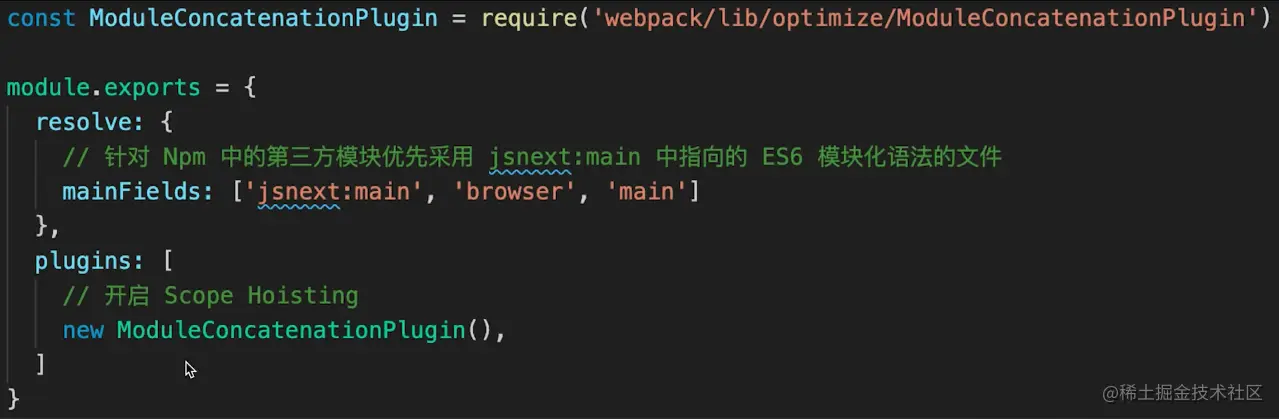Image resolution: width=1279 pixels, height=419 pixels.
Task: Click the Chinese comment about Npm third-party modules
Action: [x=532, y=157]
